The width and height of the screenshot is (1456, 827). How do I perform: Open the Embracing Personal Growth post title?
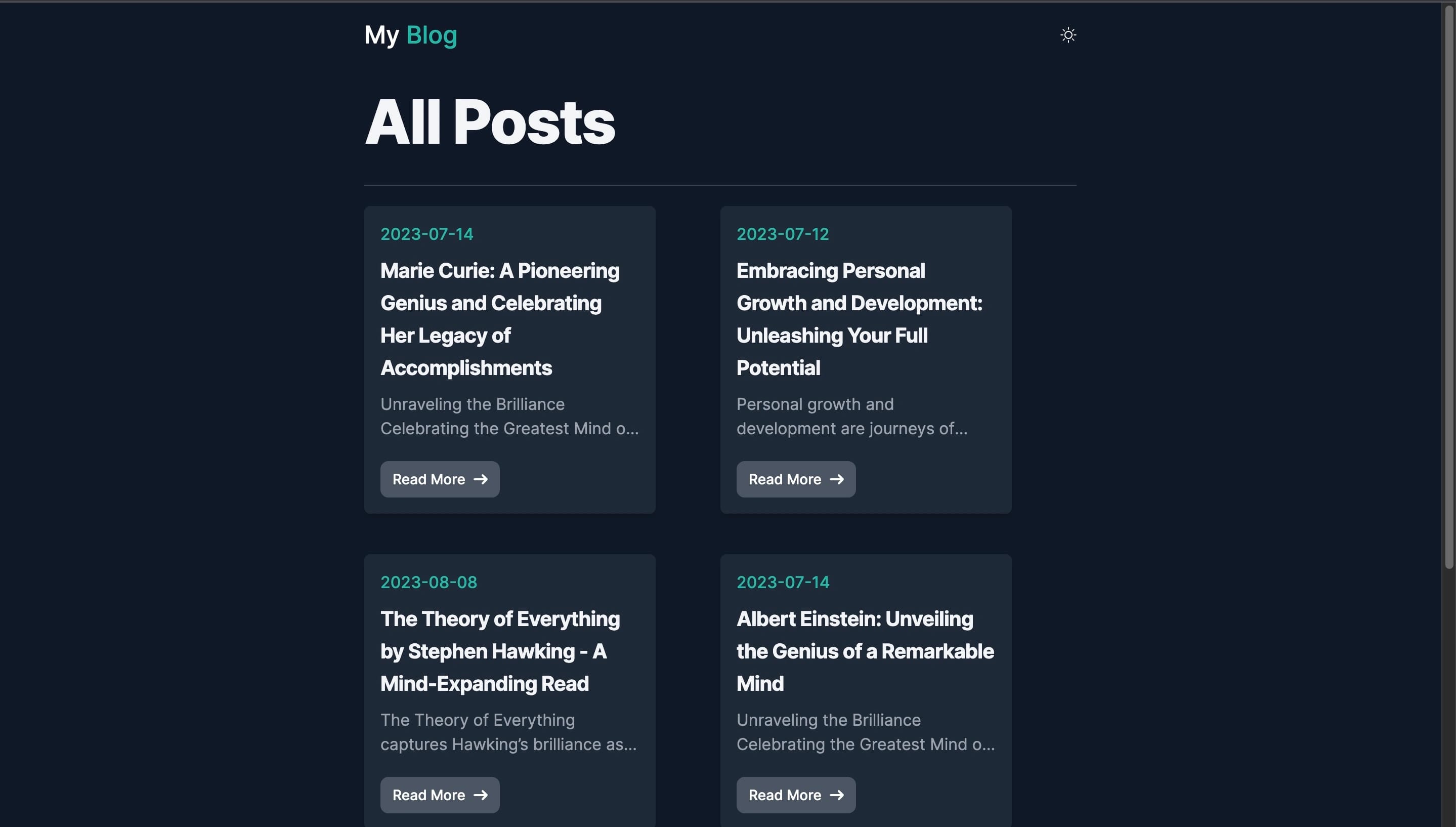click(x=859, y=319)
